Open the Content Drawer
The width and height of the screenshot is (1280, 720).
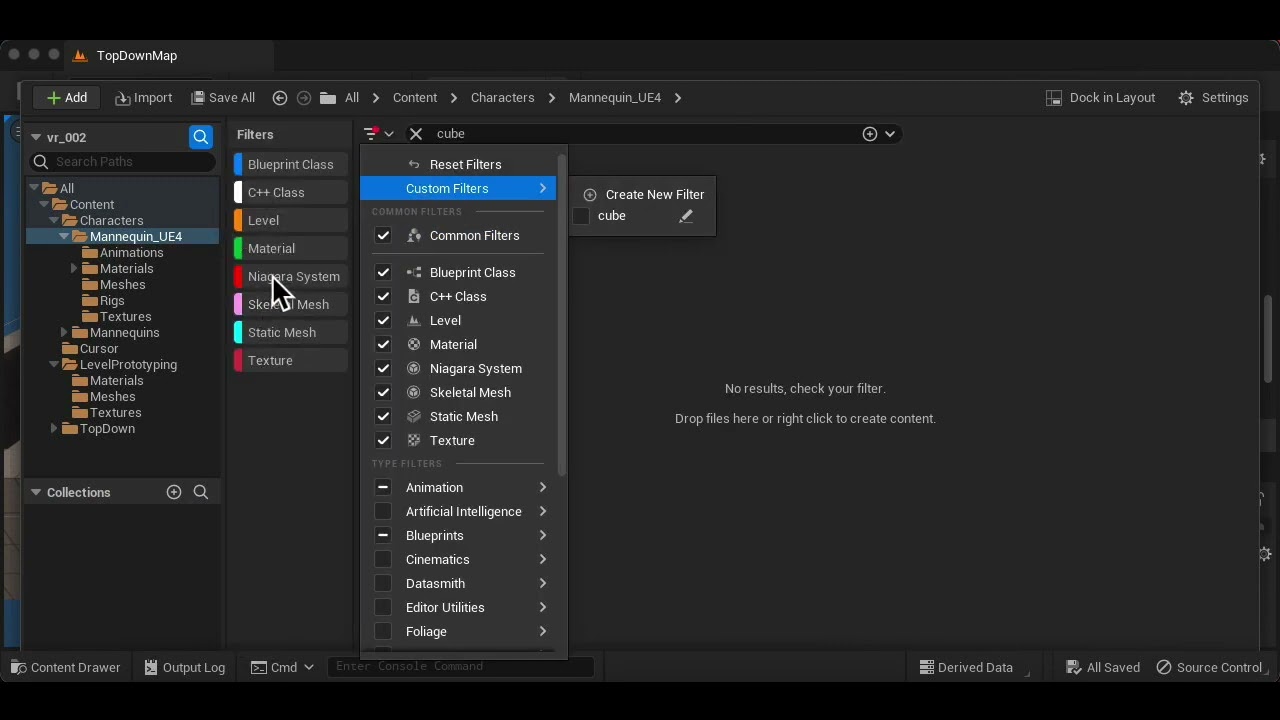point(65,667)
